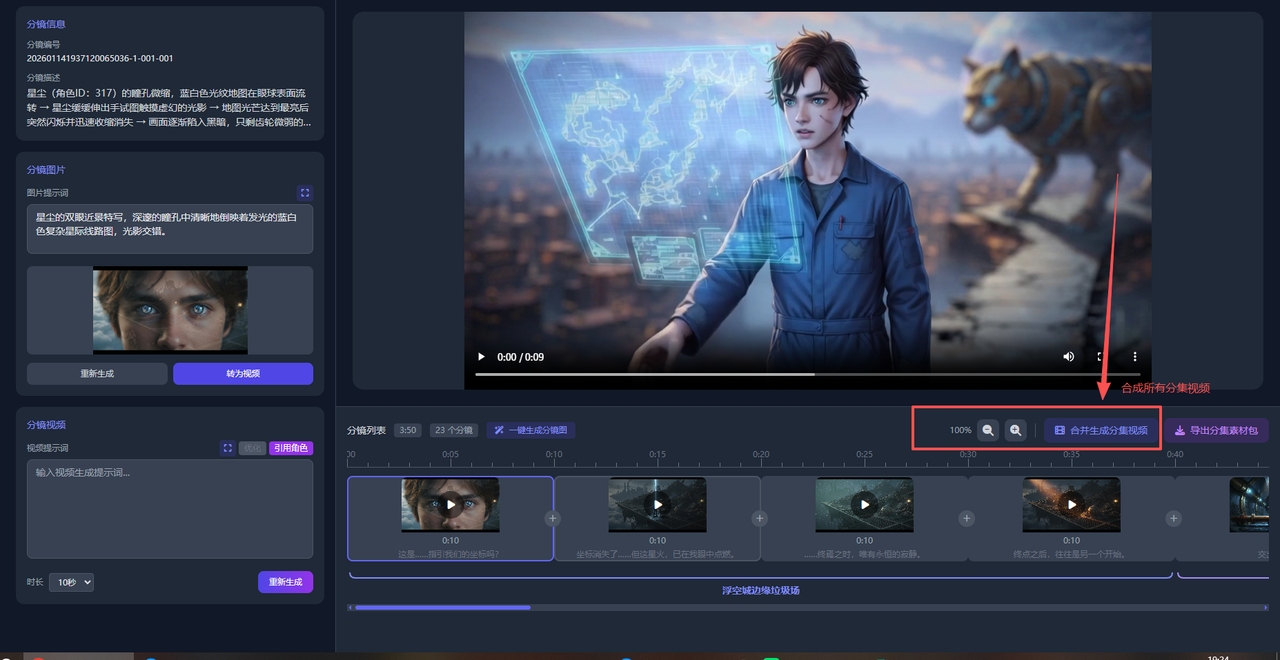Play the main preview video
Image resolution: width=1280 pixels, height=660 pixels.
point(481,357)
